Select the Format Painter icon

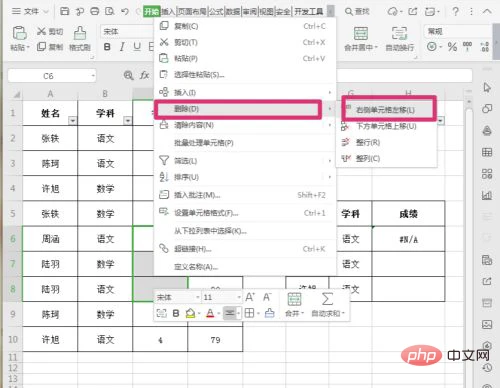coord(80,33)
